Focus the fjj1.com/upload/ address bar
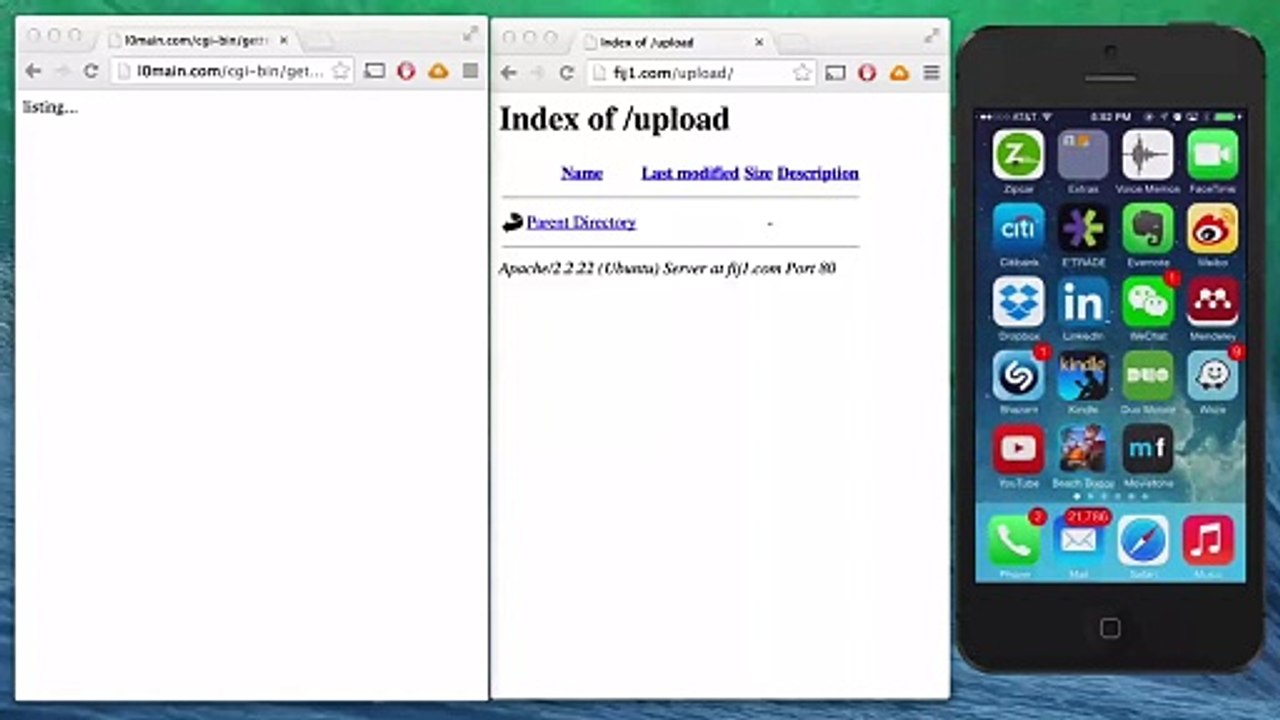This screenshot has height=720, width=1280. 700,73
